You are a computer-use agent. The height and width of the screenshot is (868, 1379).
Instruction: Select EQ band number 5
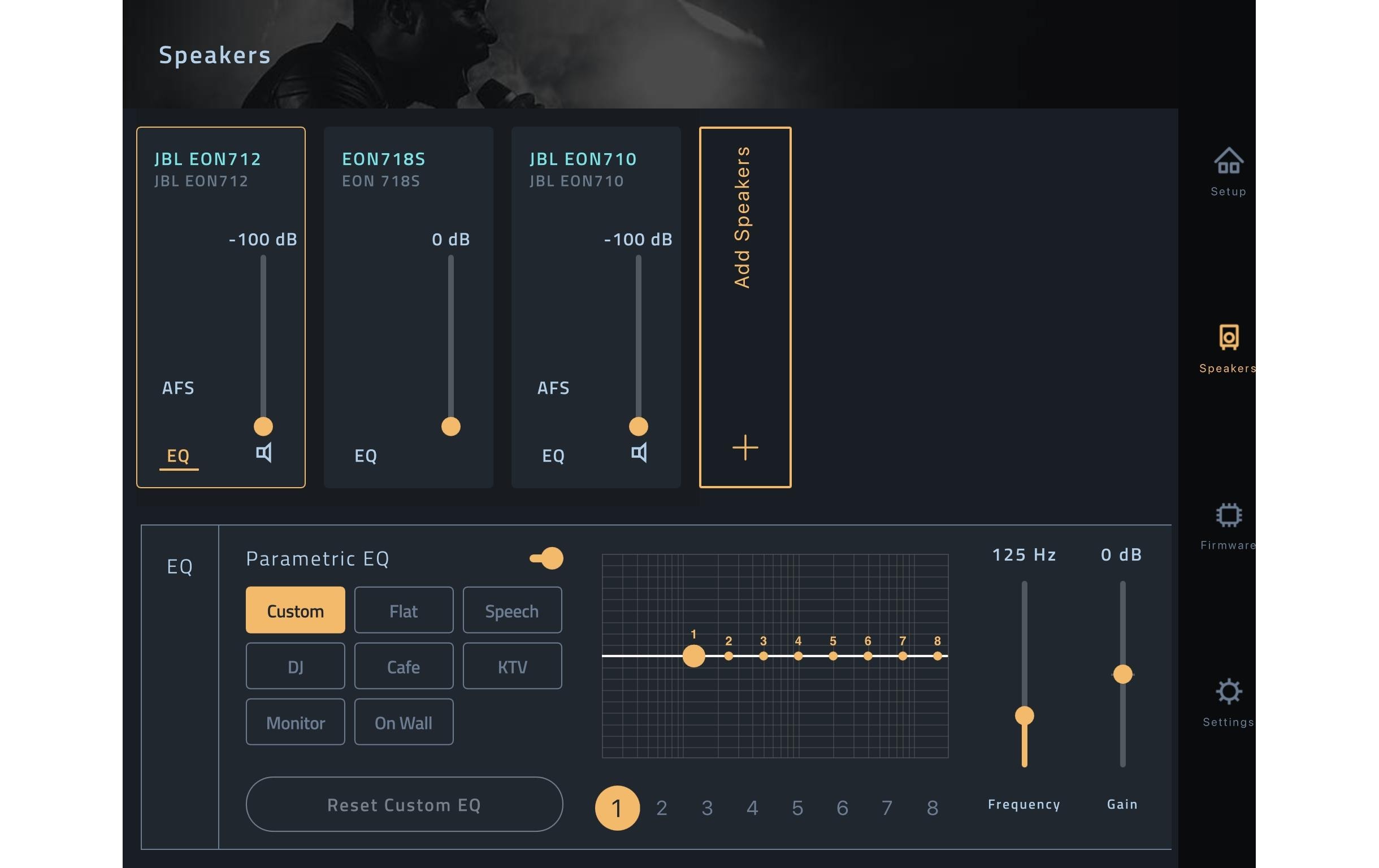tap(797, 808)
